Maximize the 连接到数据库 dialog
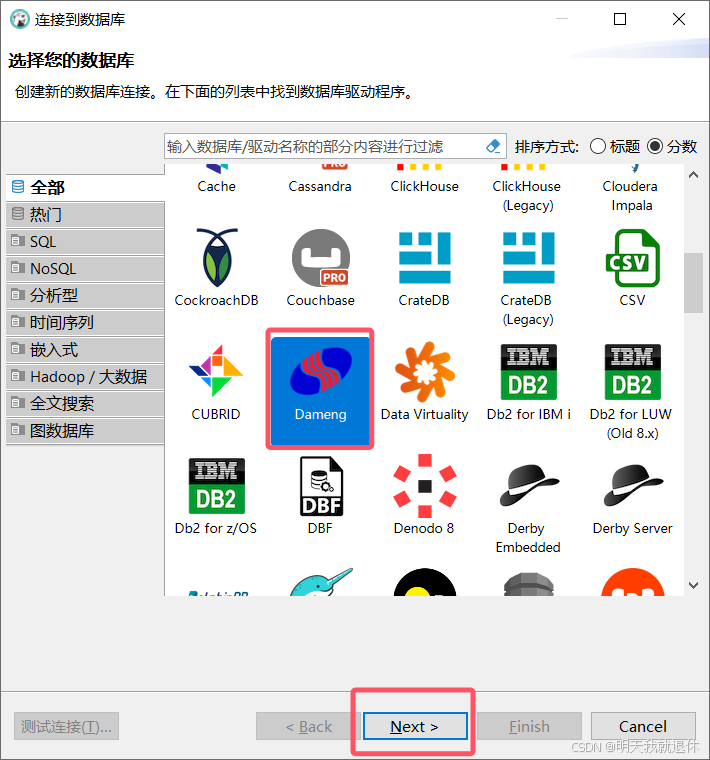 pyautogui.click(x=620, y=19)
